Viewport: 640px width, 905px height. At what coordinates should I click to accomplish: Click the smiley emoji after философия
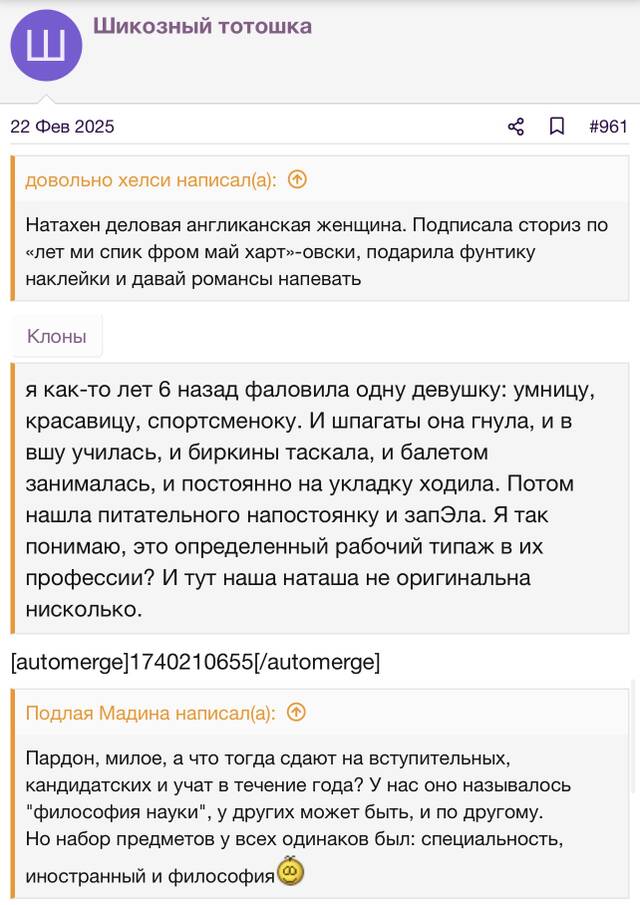pyautogui.click(x=290, y=872)
